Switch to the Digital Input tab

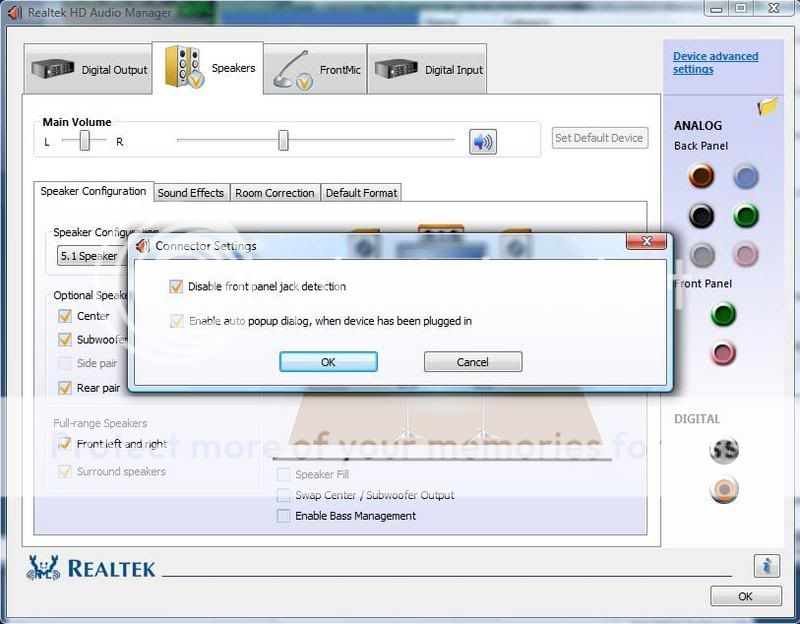[x=427, y=69]
